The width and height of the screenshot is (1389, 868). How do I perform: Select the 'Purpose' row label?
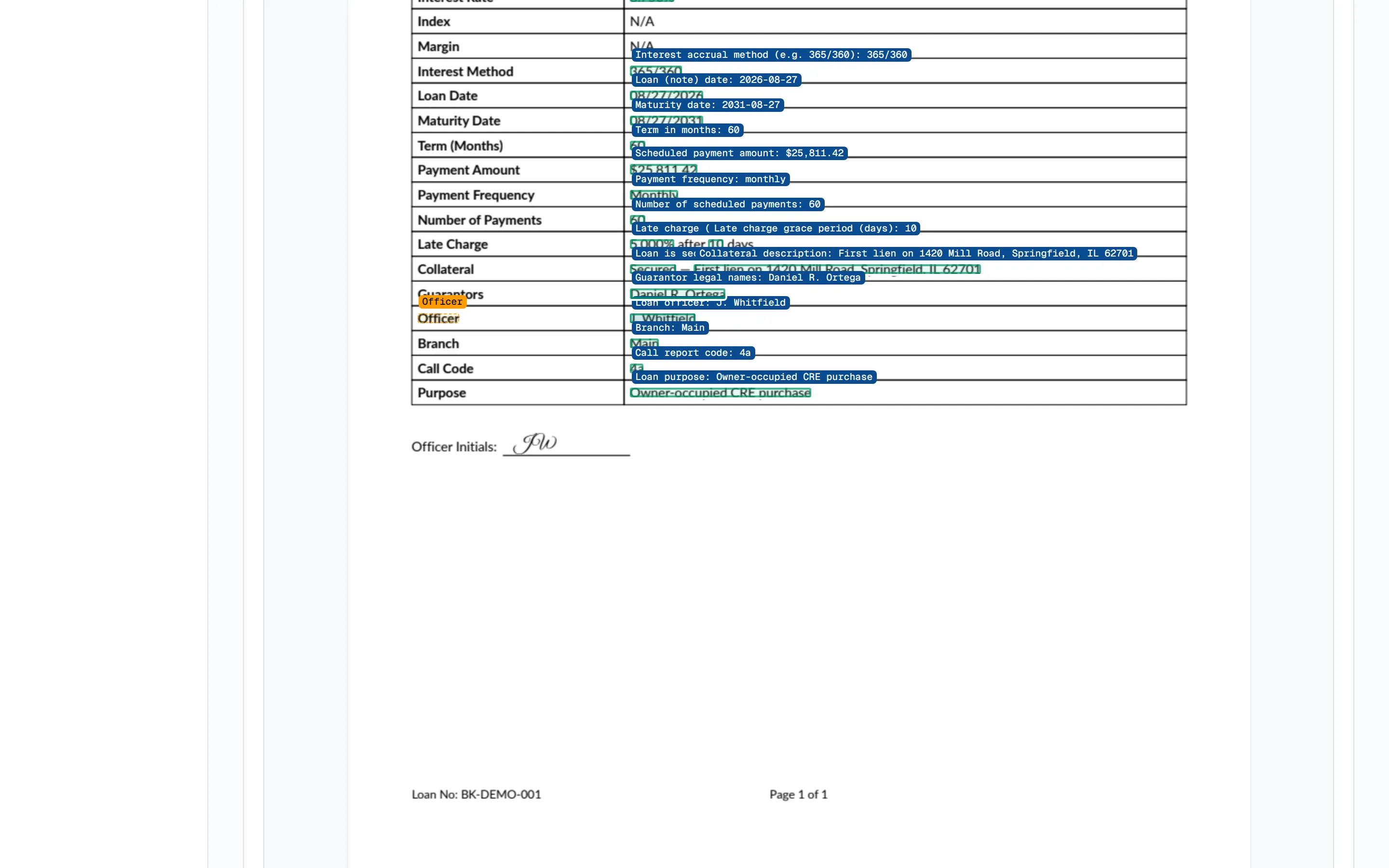442,393
